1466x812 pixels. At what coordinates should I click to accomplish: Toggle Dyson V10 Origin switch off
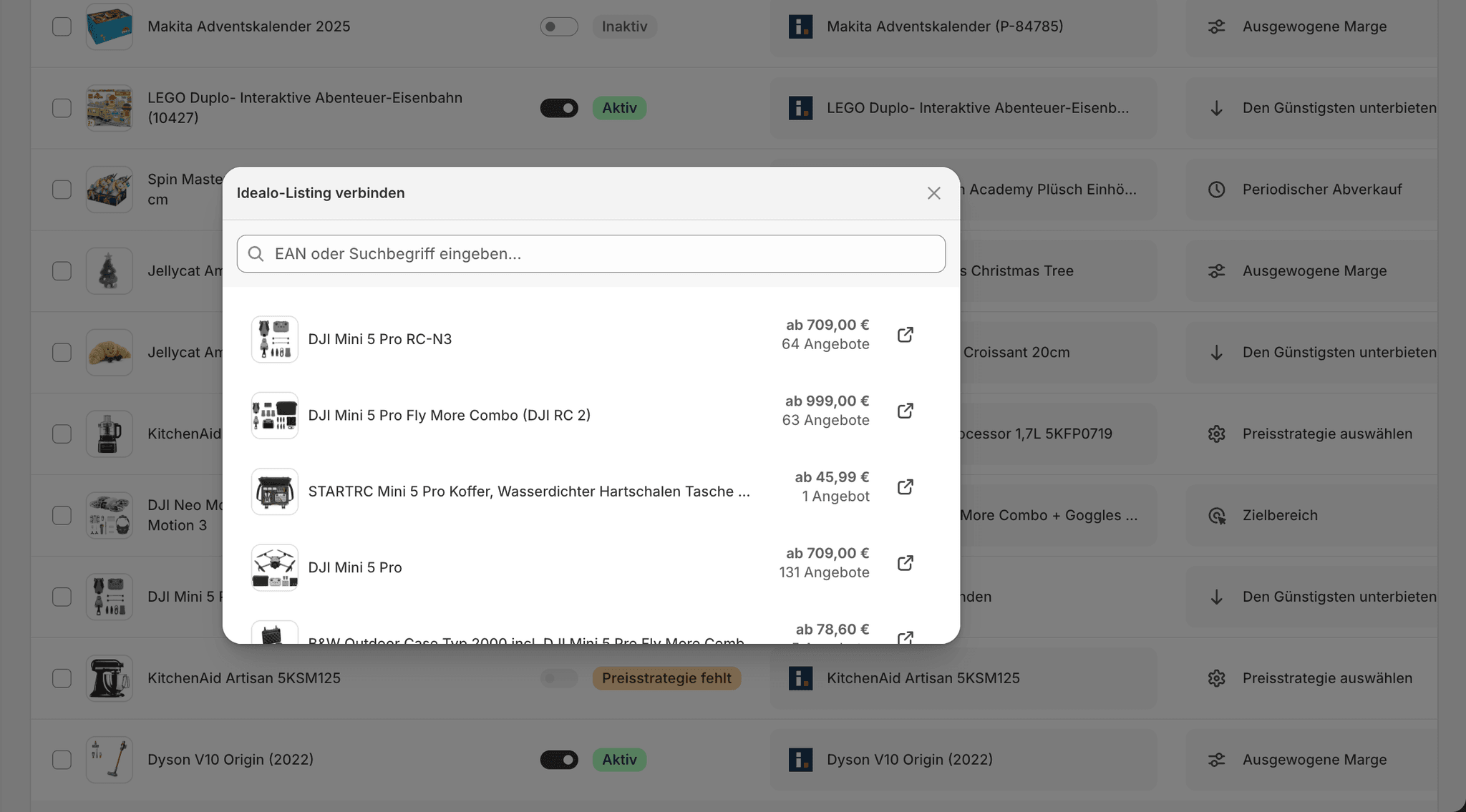559,760
